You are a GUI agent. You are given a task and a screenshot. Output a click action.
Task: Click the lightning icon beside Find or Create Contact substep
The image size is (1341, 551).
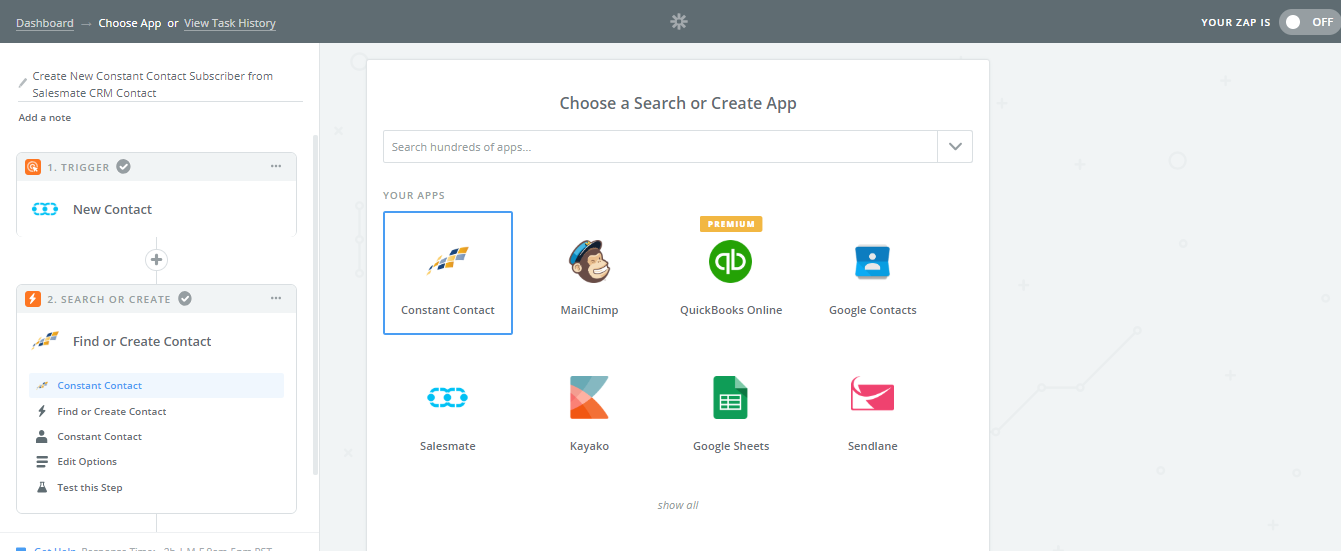point(42,411)
